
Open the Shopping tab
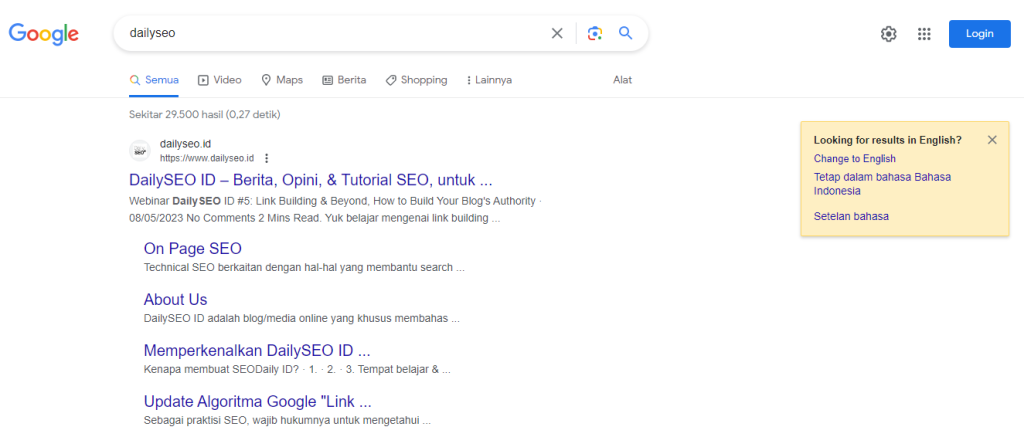[x=417, y=80]
